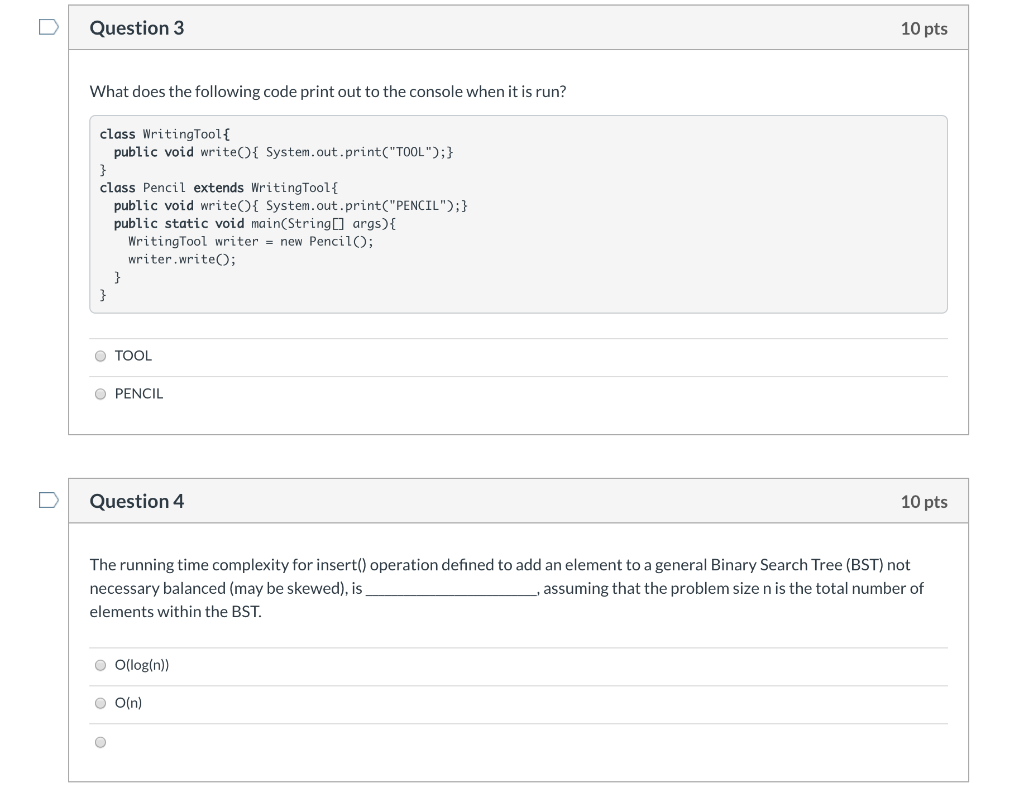Image resolution: width=1024 pixels, height=788 pixels.
Task: Select the TOOL radio button
Action: pos(100,356)
